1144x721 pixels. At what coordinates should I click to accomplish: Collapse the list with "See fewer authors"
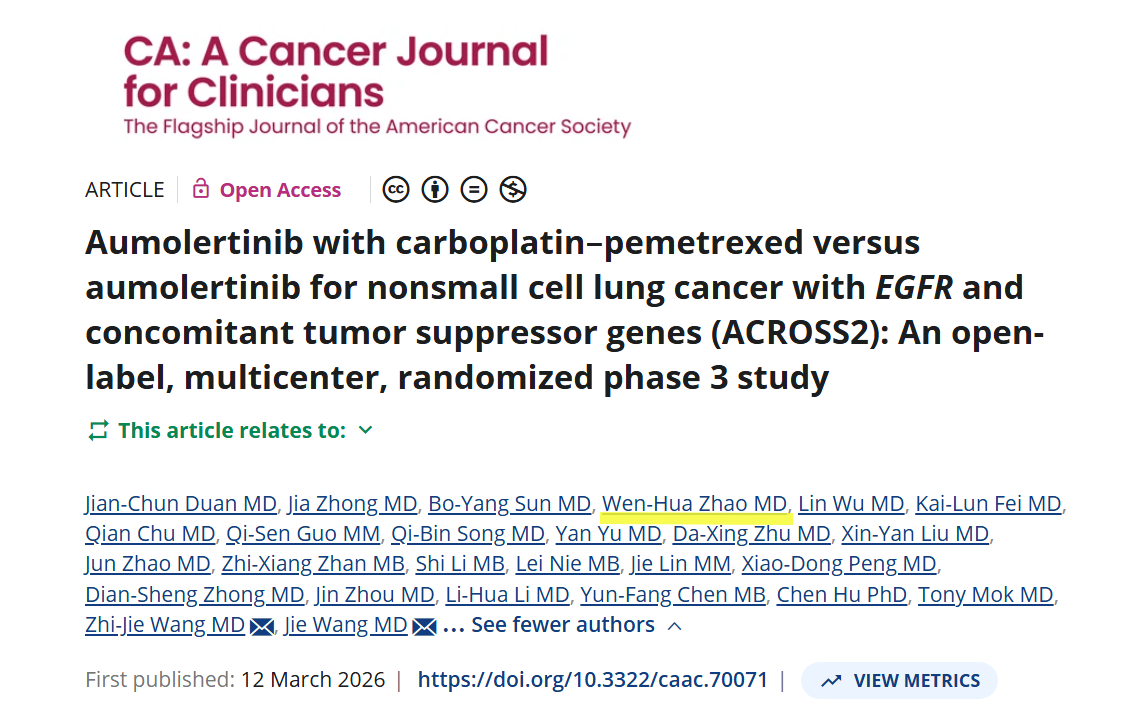(563, 625)
